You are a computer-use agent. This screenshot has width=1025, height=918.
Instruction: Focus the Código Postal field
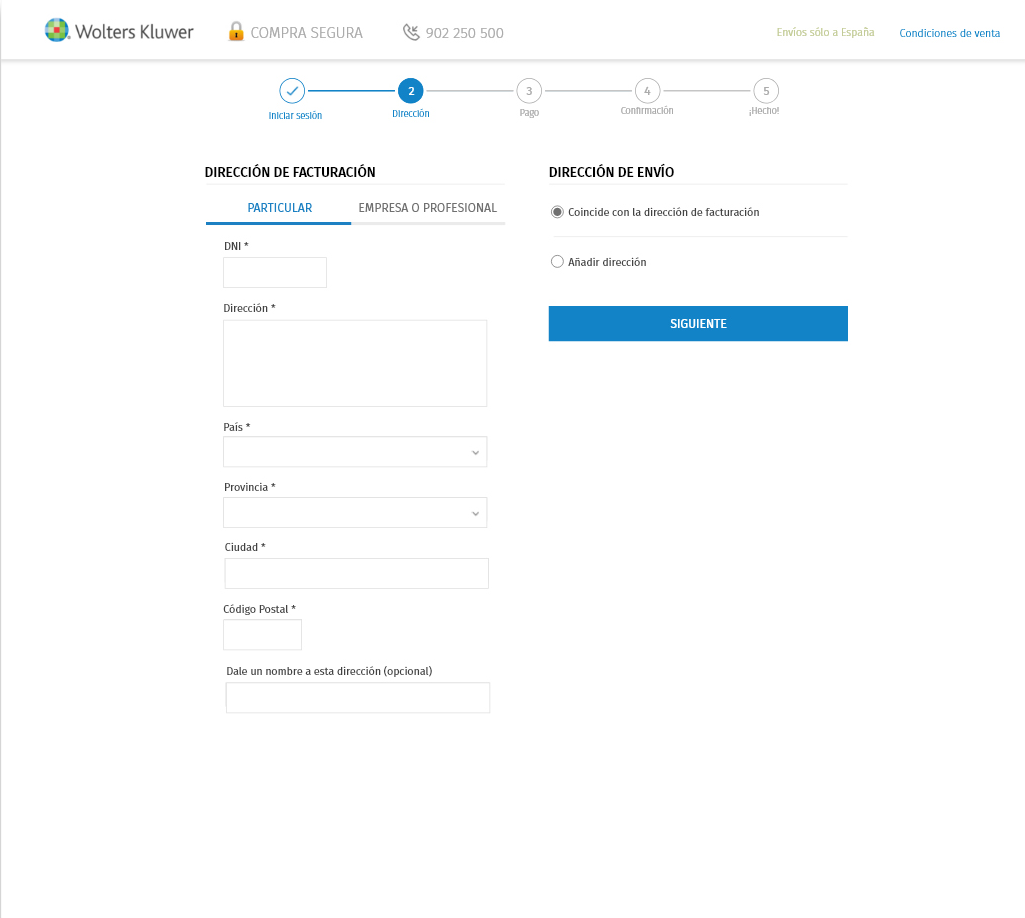click(x=262, y=634)
